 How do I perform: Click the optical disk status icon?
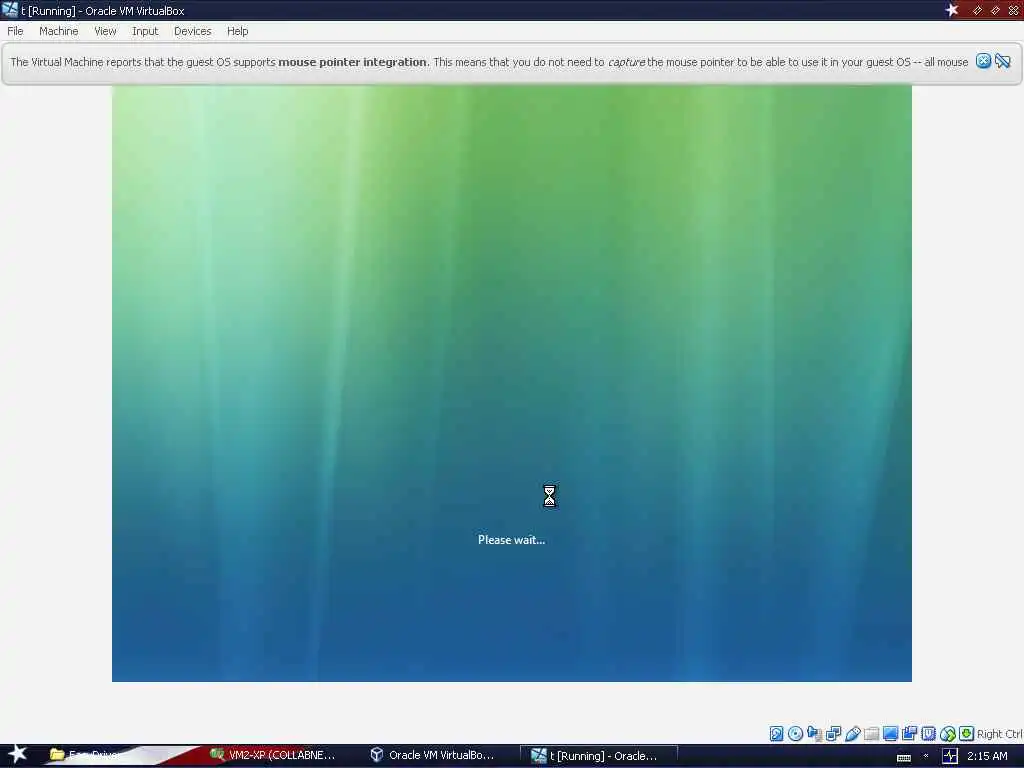(795, 733)
